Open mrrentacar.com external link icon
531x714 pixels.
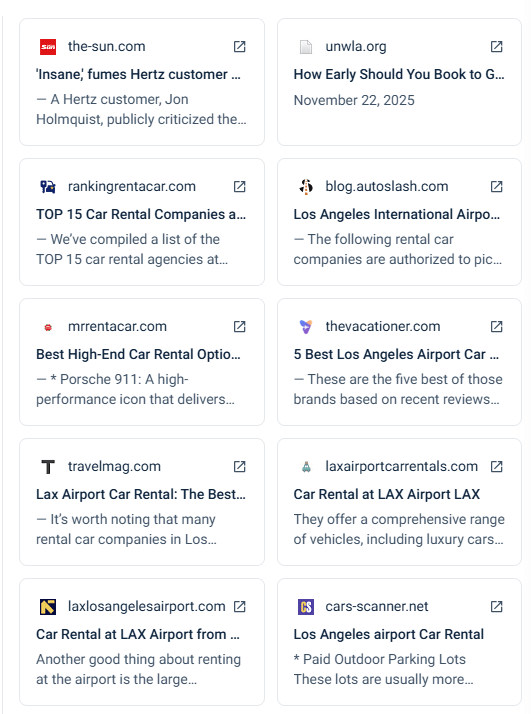[240, 326]
